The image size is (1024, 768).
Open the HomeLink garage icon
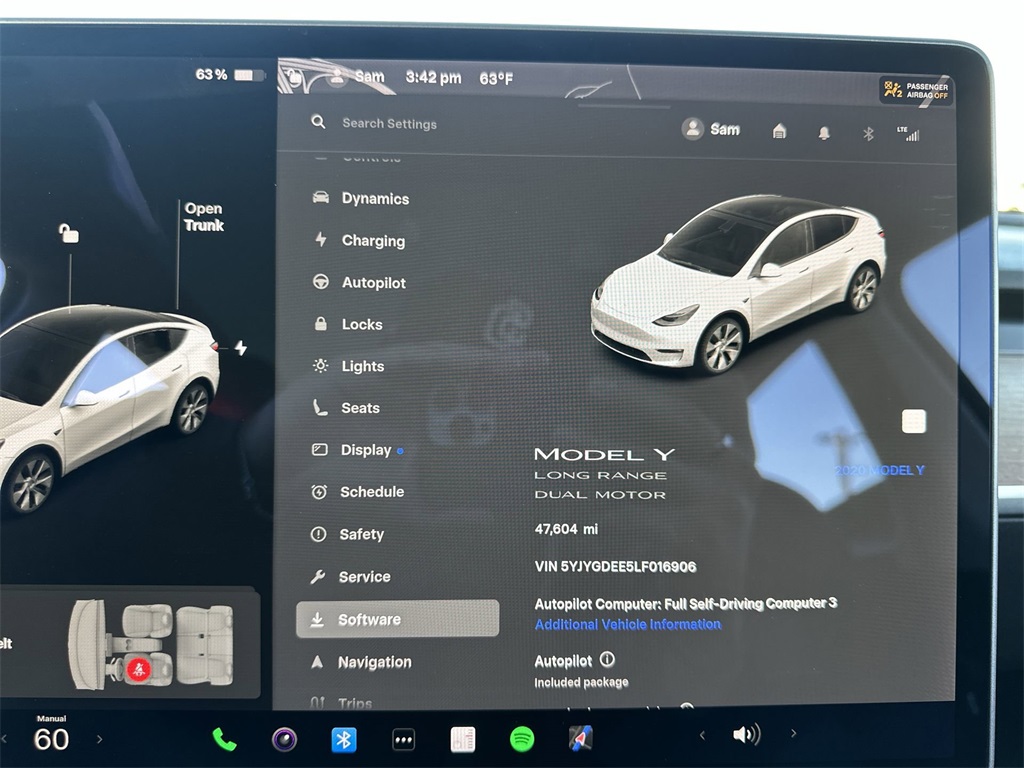click(779, 132)
